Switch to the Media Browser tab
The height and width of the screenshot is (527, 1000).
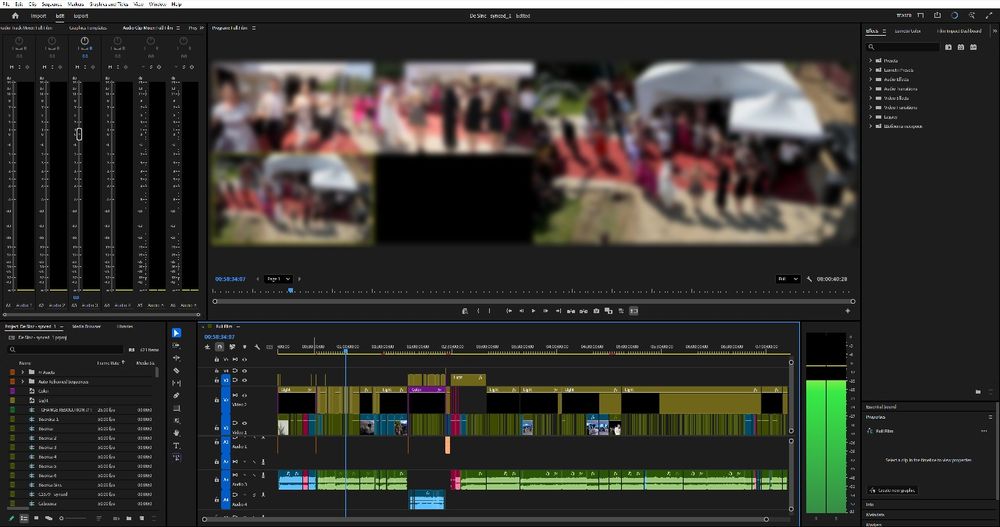tap(86, 326)
